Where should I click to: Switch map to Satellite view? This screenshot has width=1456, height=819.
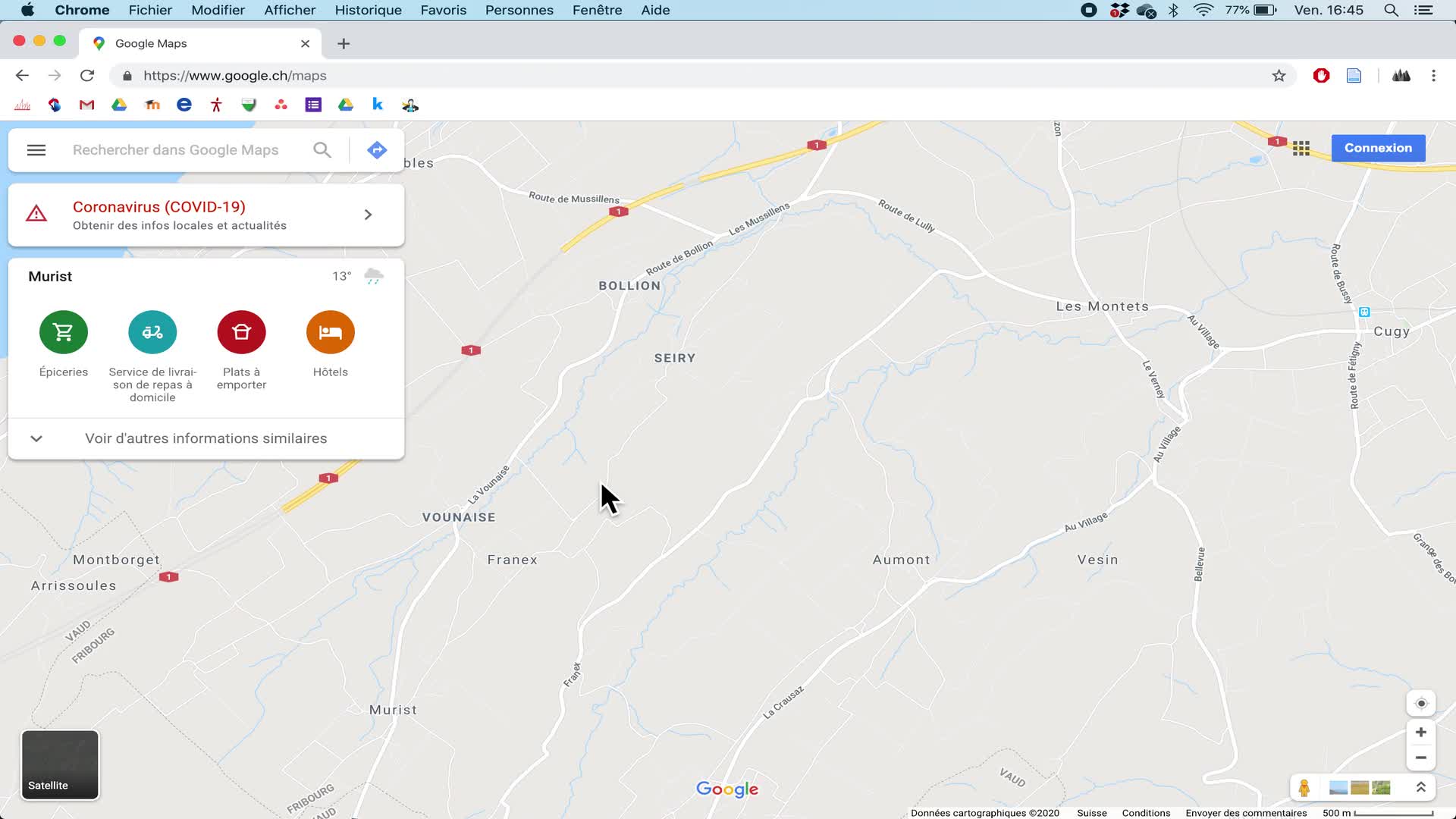click(x=60, y=764)
